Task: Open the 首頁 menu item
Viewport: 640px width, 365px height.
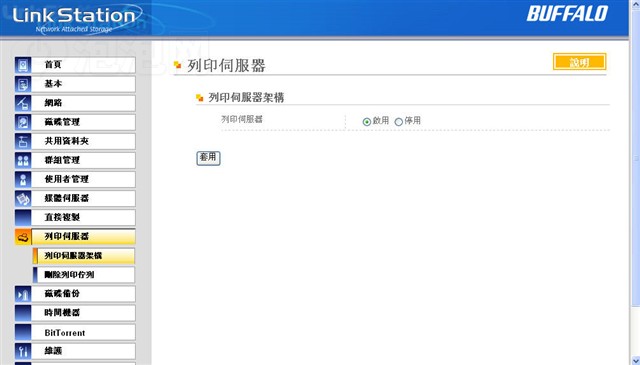Action: [83, 65]
